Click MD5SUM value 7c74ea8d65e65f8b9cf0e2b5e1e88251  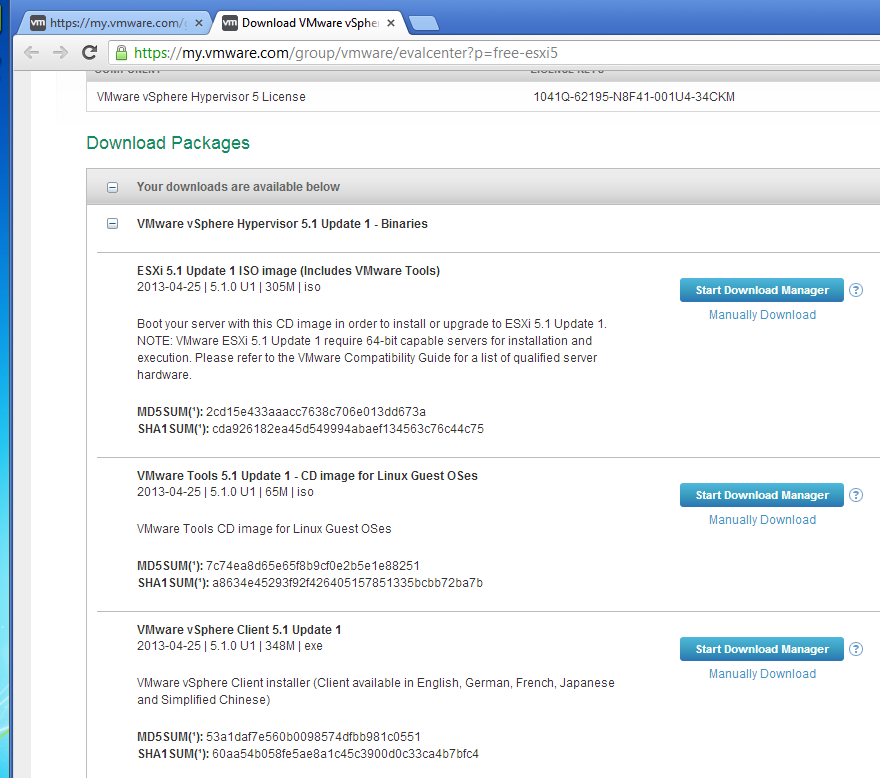[313, 566]
